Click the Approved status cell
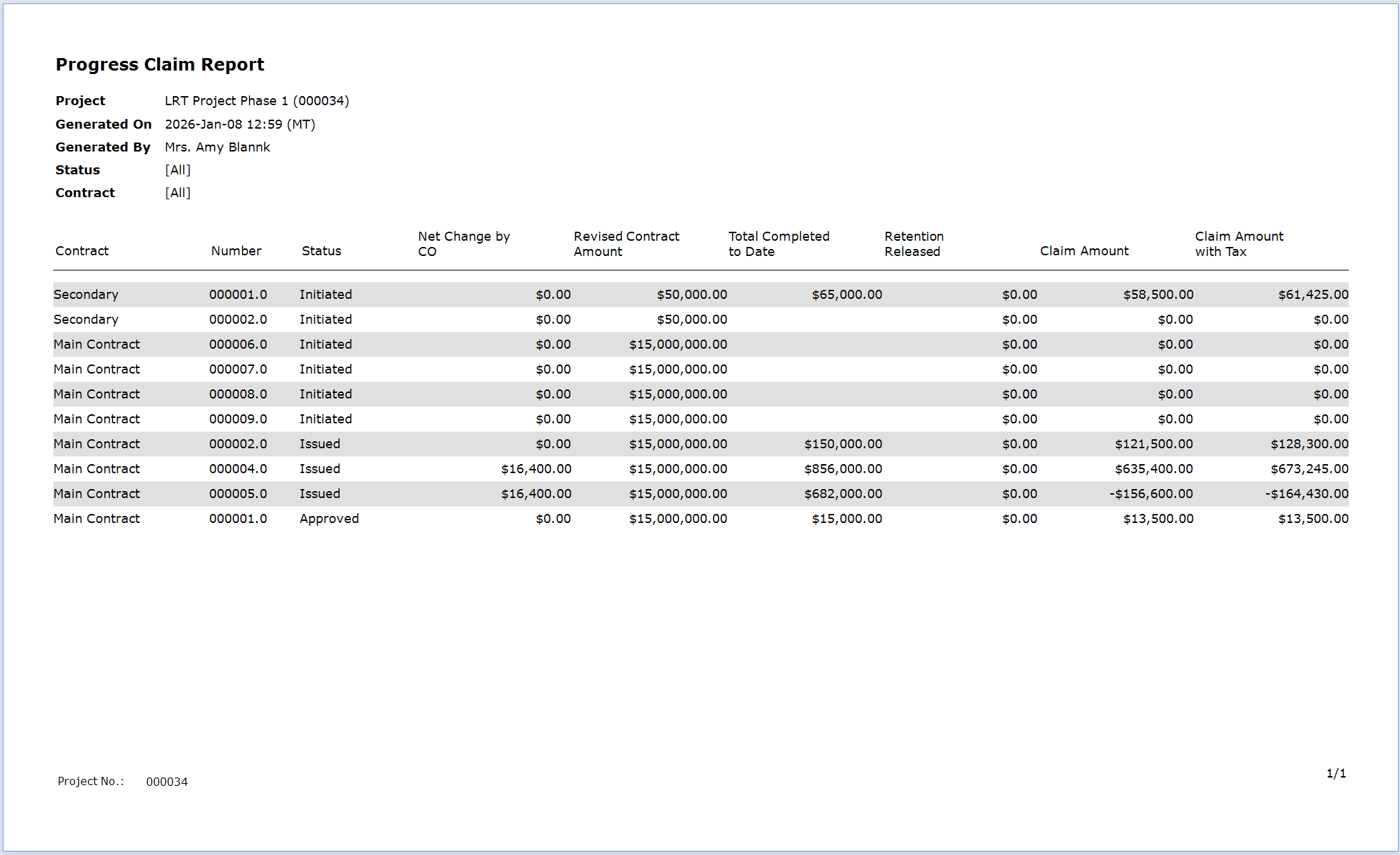Viewport: 1400px width, 855px height. [329, 519]
